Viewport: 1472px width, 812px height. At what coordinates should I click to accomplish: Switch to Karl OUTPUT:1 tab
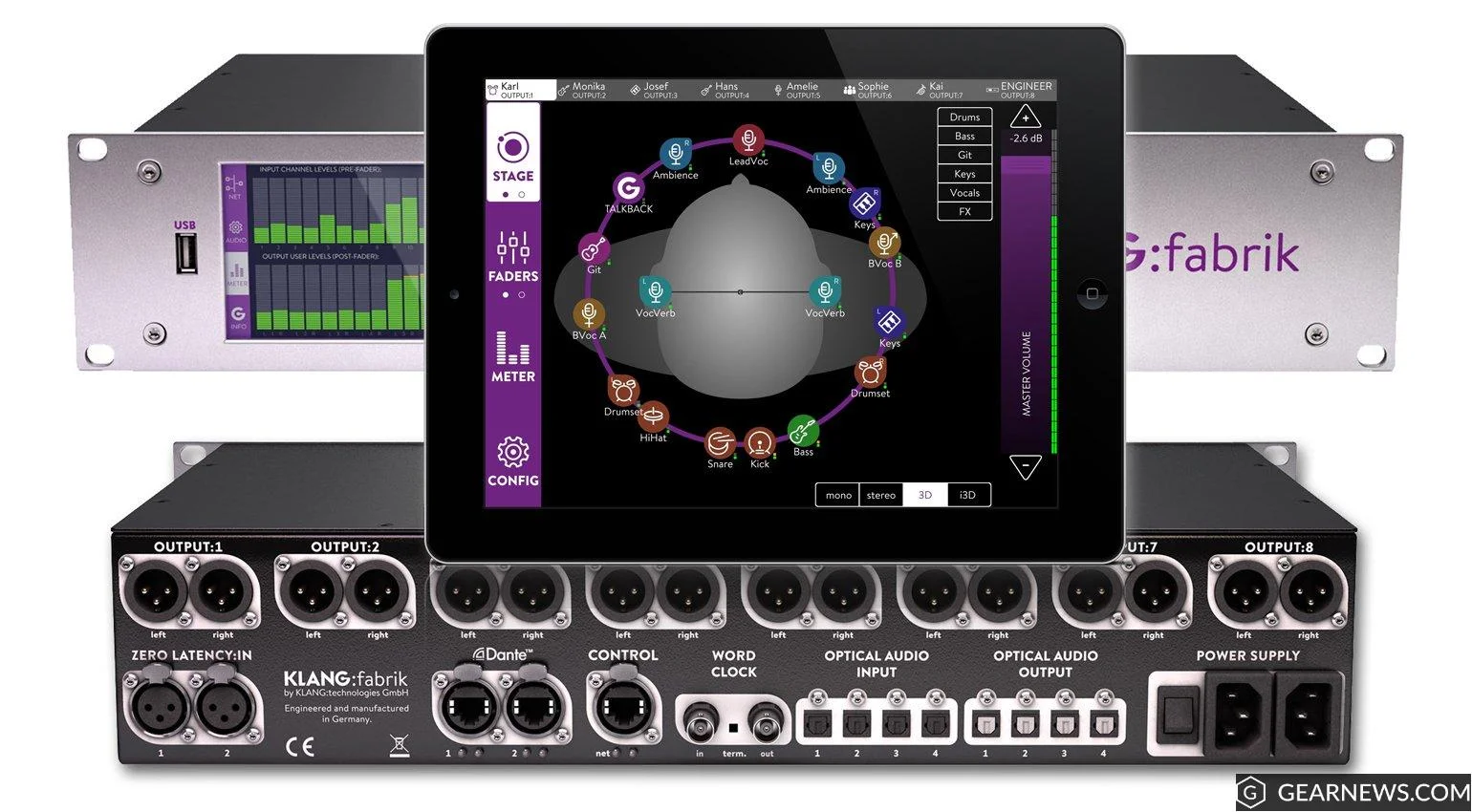pyautogui.click(x=520, y=90)
